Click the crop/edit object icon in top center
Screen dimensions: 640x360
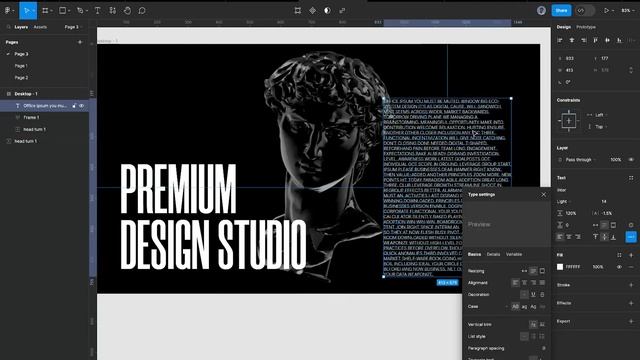click(298, 11)
